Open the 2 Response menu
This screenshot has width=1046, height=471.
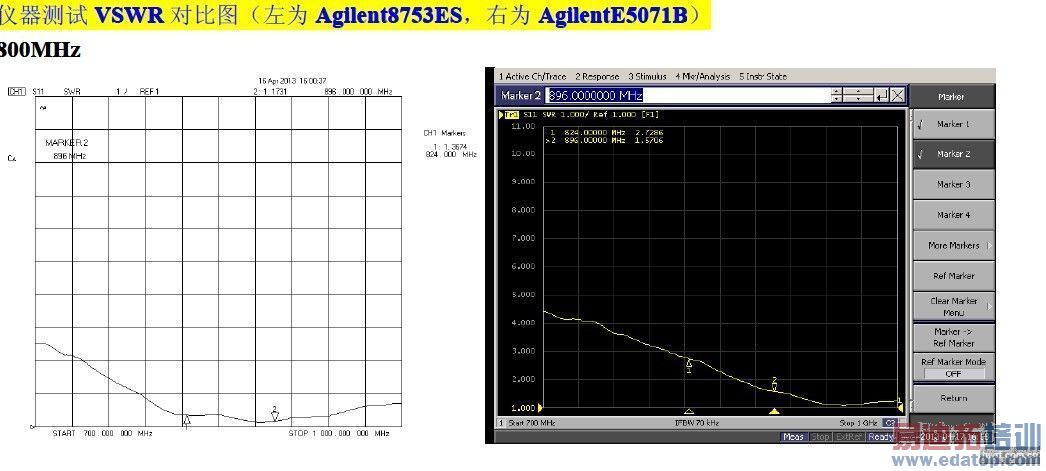pyautogui.click(x=597, y=77)
